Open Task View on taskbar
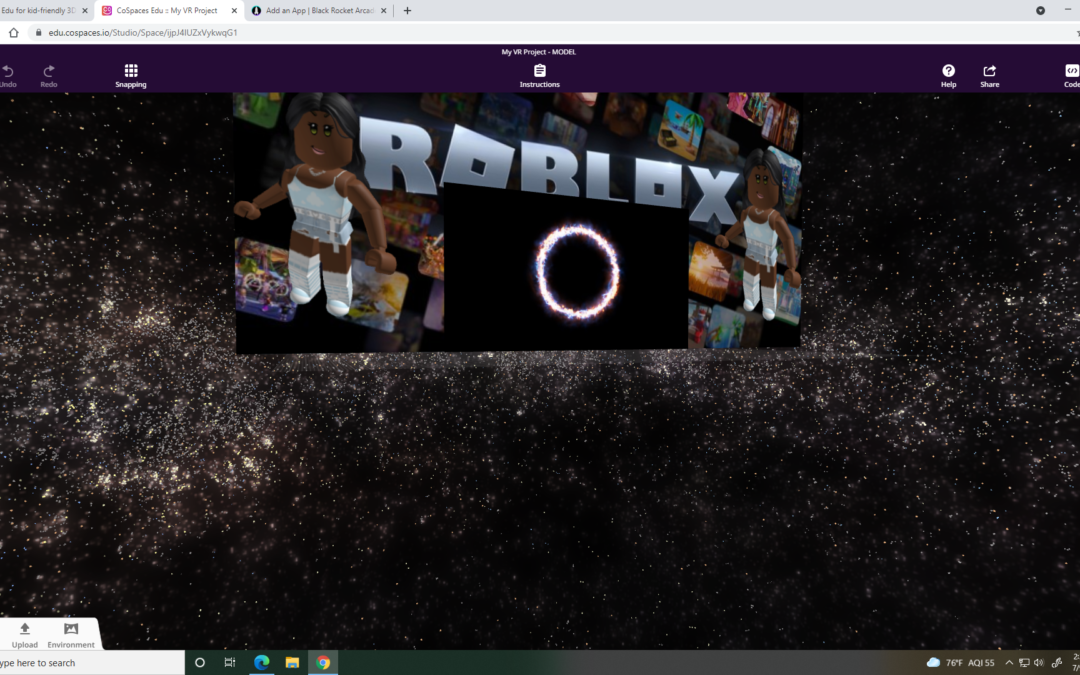The image size is (1080, 675). 230,663
